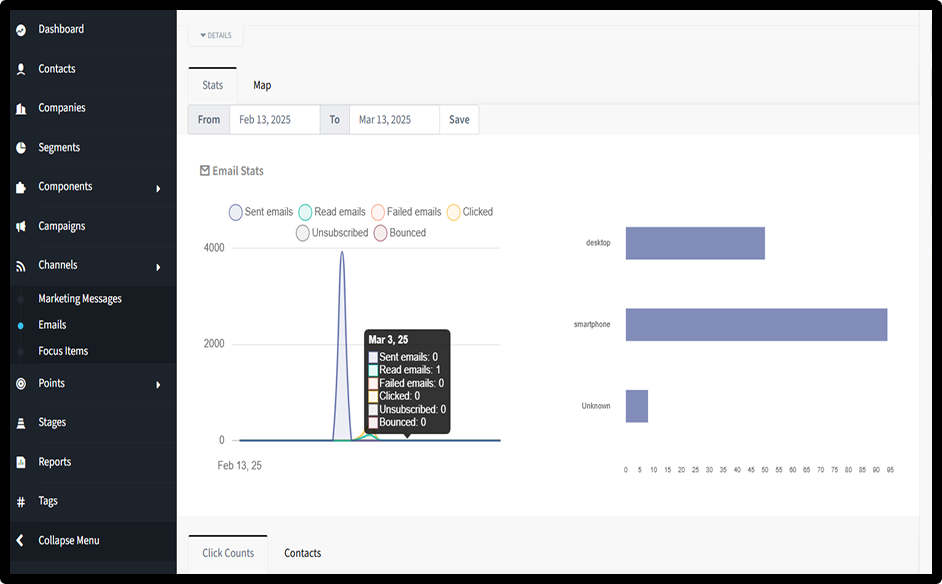This screenshot has height=584, width=942.
Task: Click the Companies building icon
Action: pos(21,108)
